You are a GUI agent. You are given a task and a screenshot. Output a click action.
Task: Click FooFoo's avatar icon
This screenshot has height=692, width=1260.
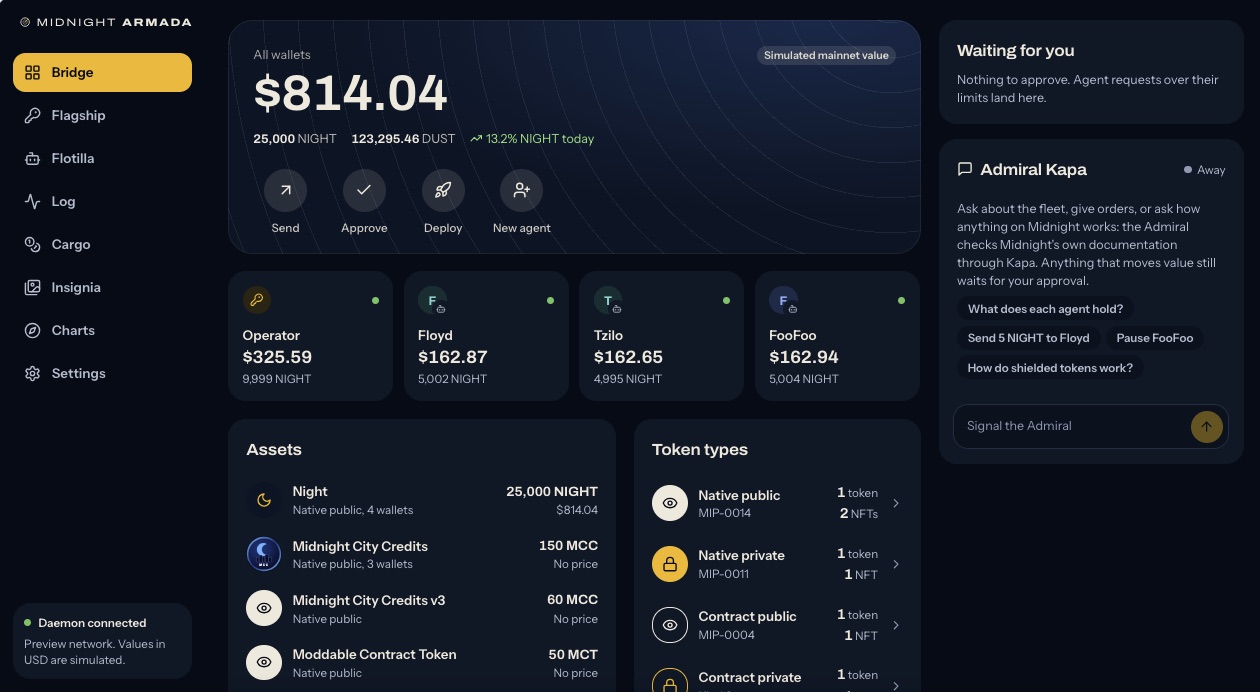pyautogui.click(x=783, y=300)
